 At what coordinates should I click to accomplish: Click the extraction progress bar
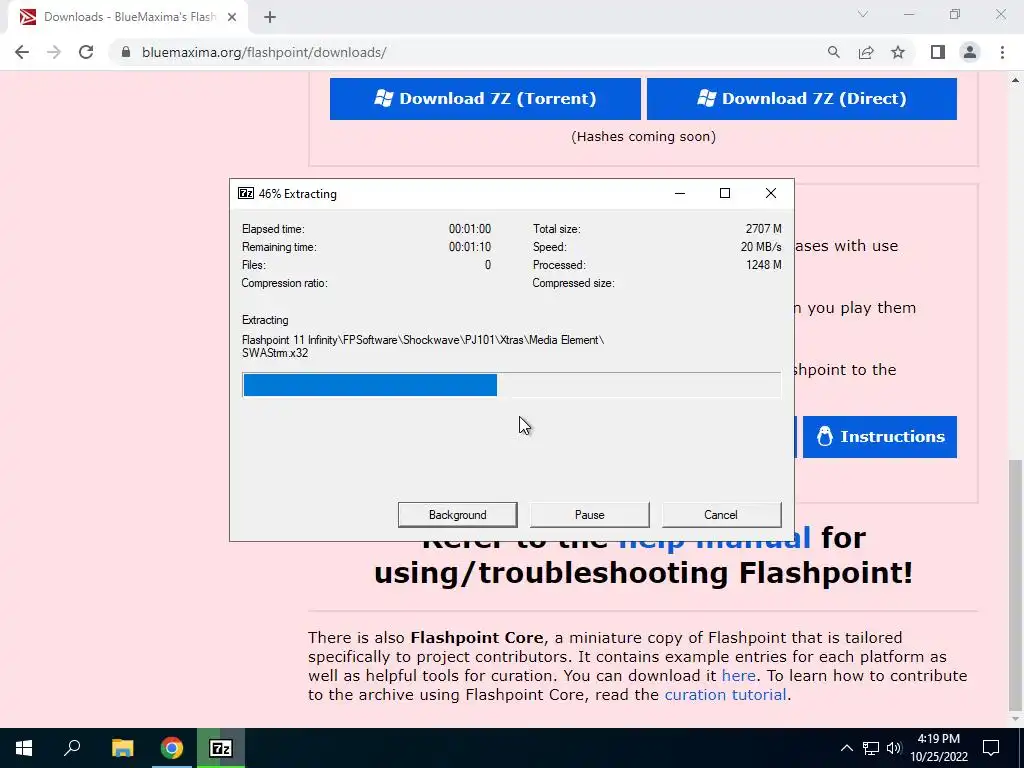pos(511,385)
